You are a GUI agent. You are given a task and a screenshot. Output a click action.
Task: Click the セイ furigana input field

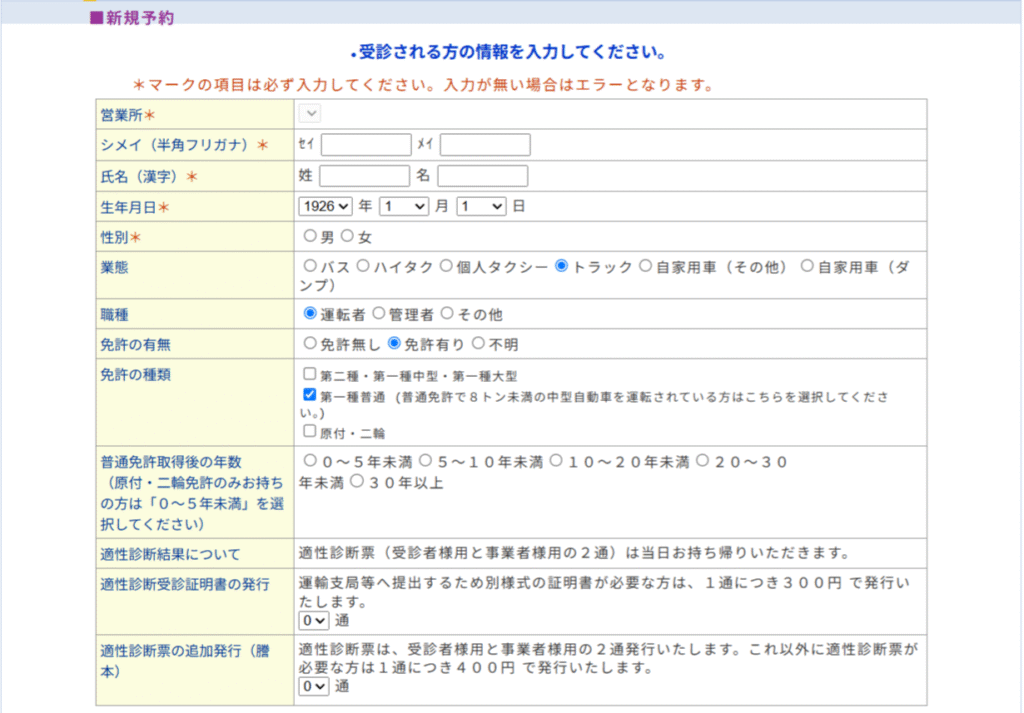[366, 145]
